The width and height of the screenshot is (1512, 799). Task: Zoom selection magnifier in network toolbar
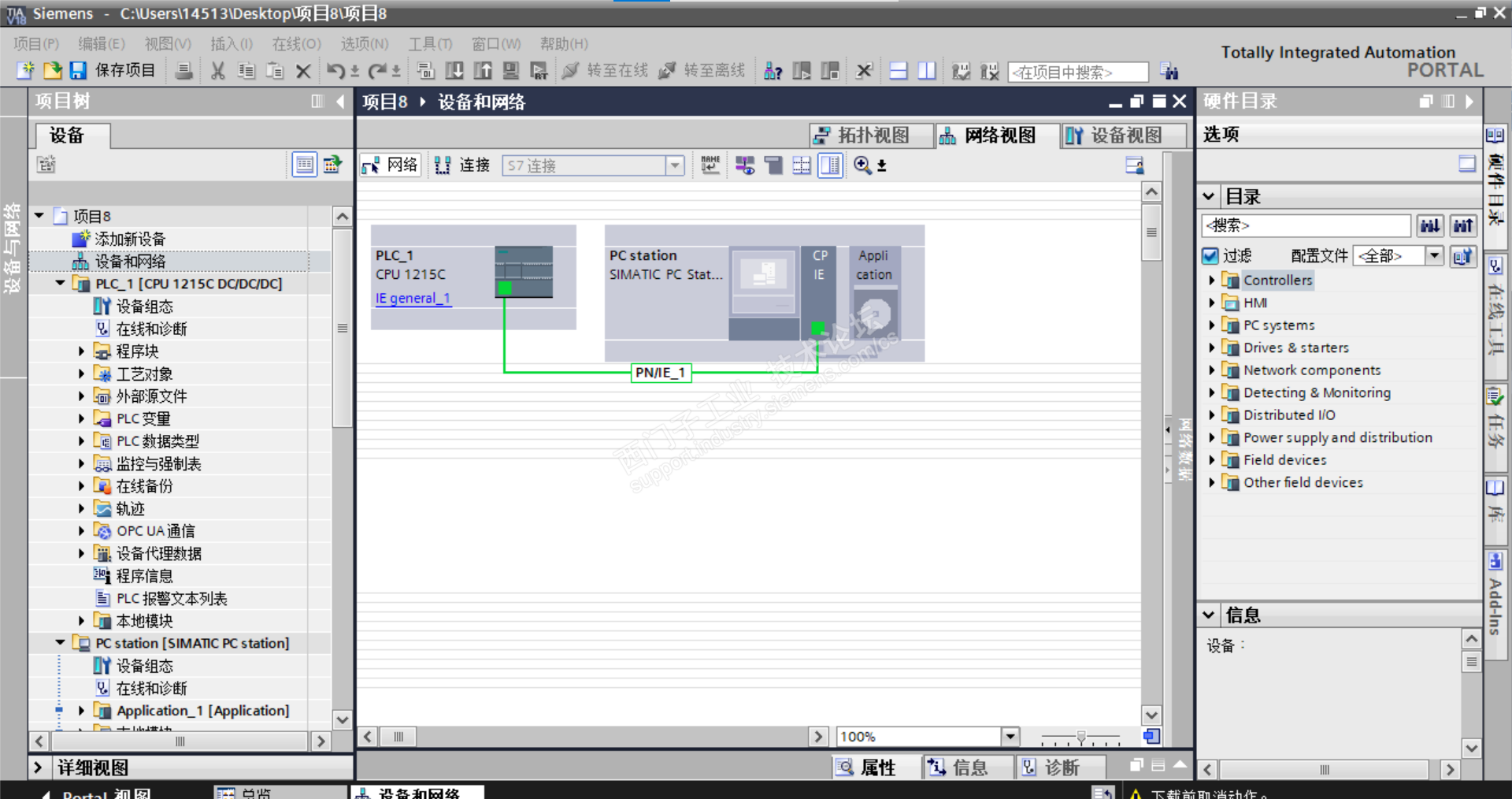click(862, 165)
